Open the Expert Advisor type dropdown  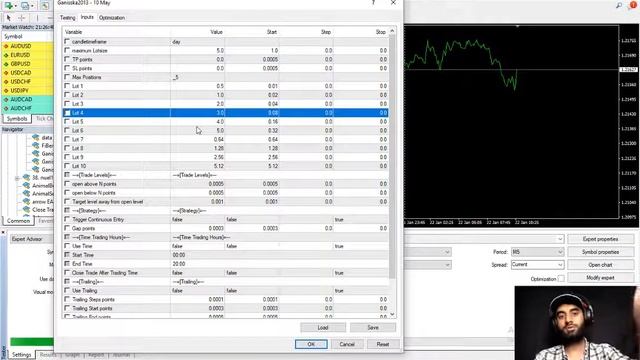point(31,239)
